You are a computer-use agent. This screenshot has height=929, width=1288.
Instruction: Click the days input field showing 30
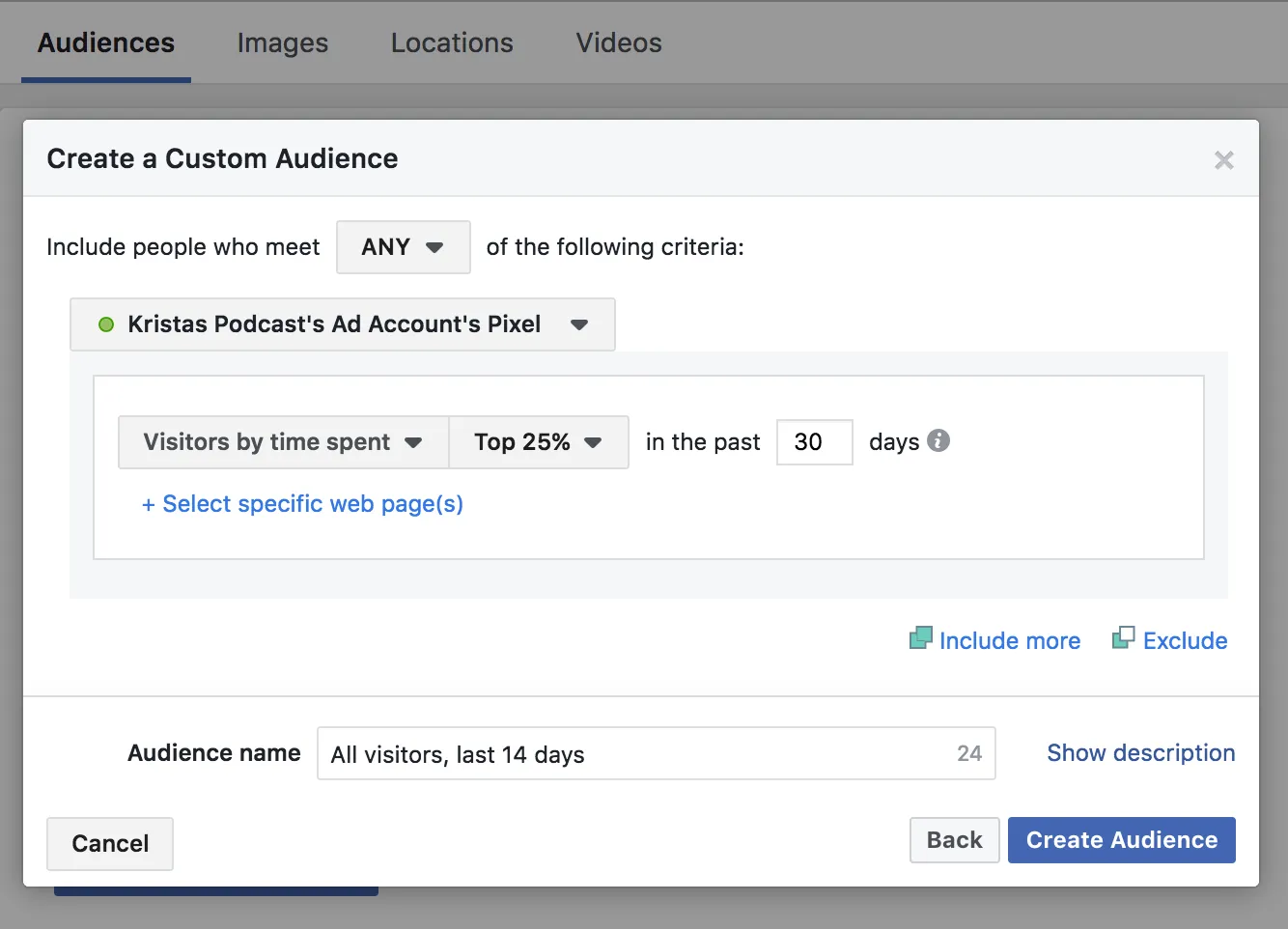click(815, 442)
